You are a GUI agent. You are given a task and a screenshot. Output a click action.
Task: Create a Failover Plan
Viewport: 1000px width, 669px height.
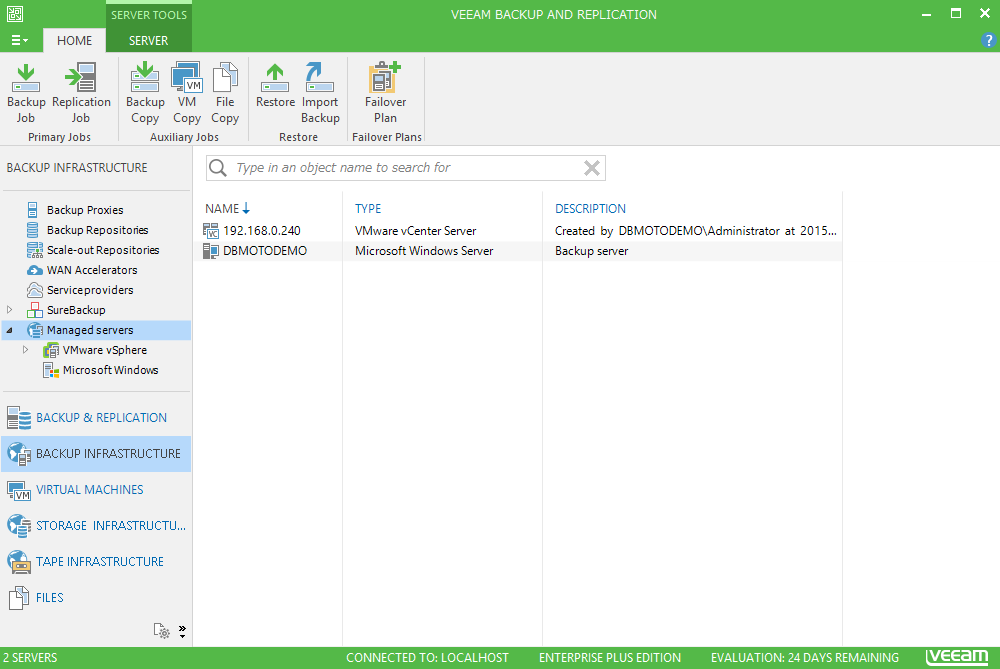385,93
